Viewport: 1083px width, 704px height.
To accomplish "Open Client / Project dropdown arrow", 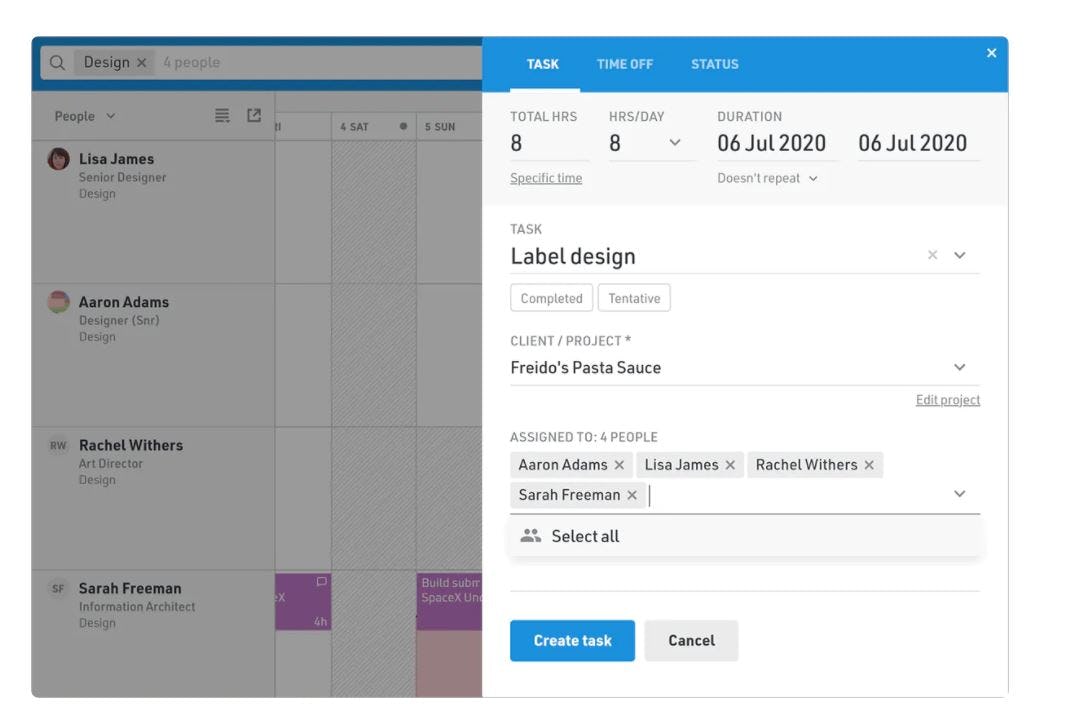I will [x=959, y=367].
